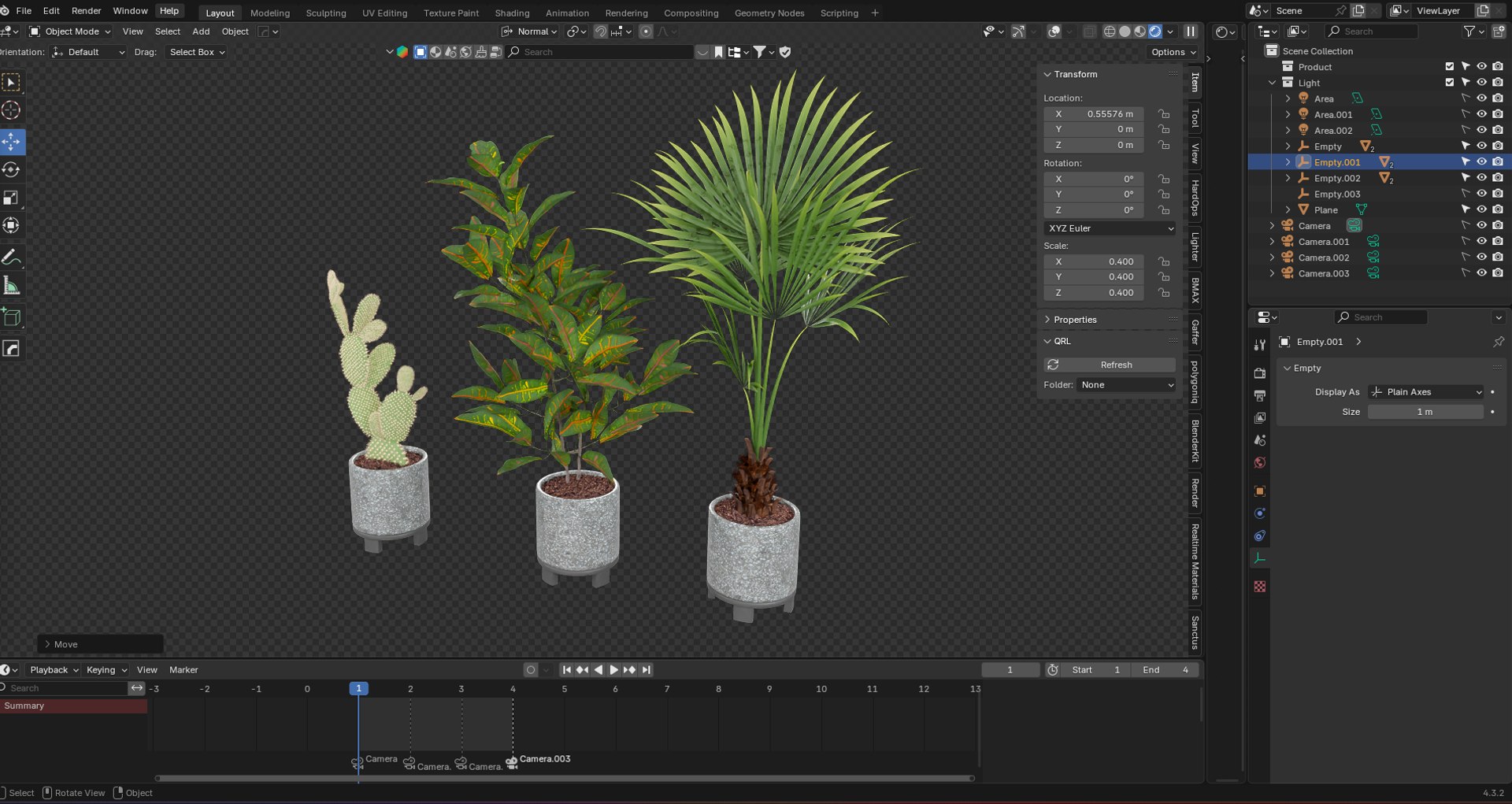Expand the Properties panel in sidebar
This screenshot has width=1512, height=804.
pos(1075,320)
